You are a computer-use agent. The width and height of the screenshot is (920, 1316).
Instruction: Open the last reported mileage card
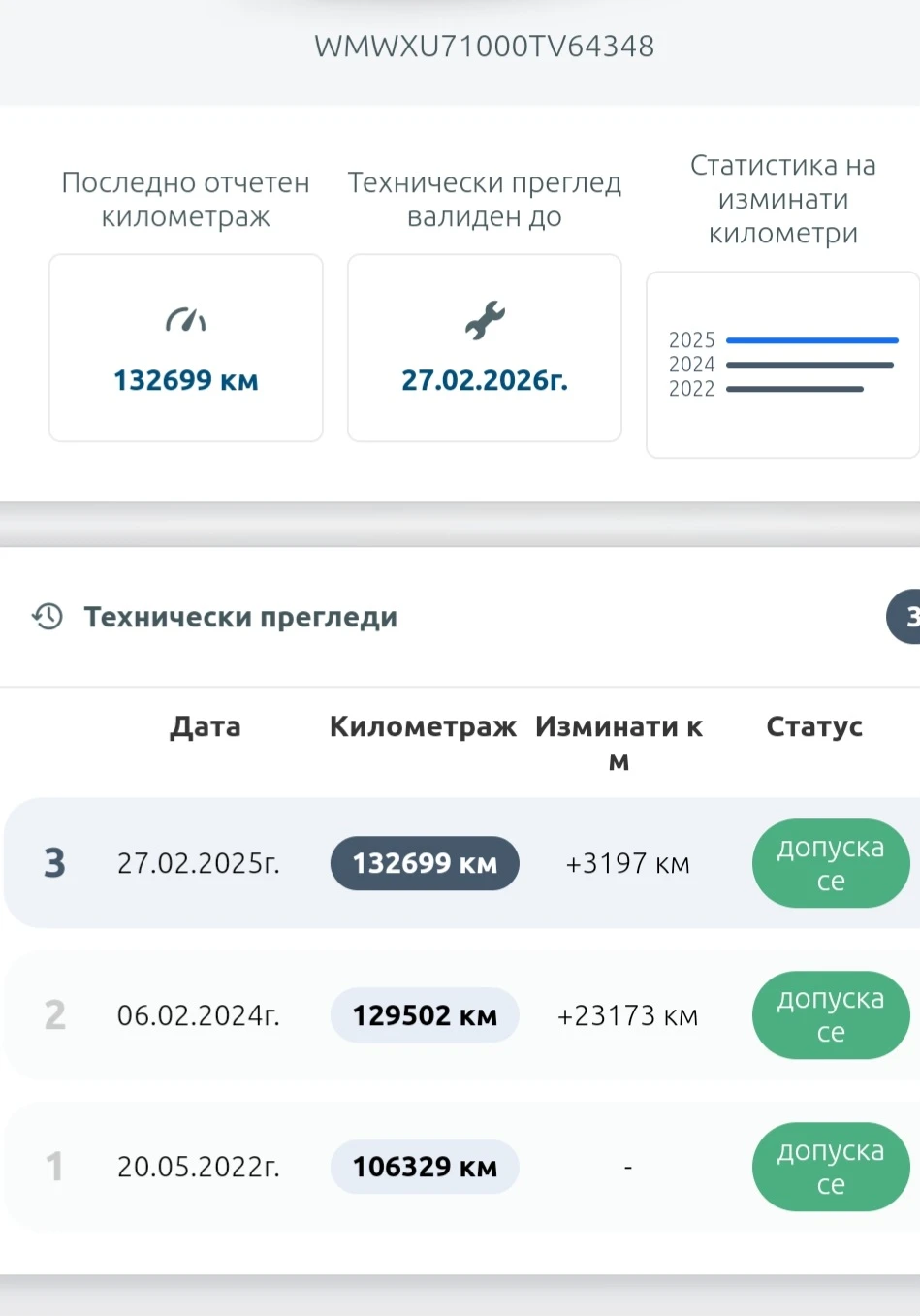point(185,348)
